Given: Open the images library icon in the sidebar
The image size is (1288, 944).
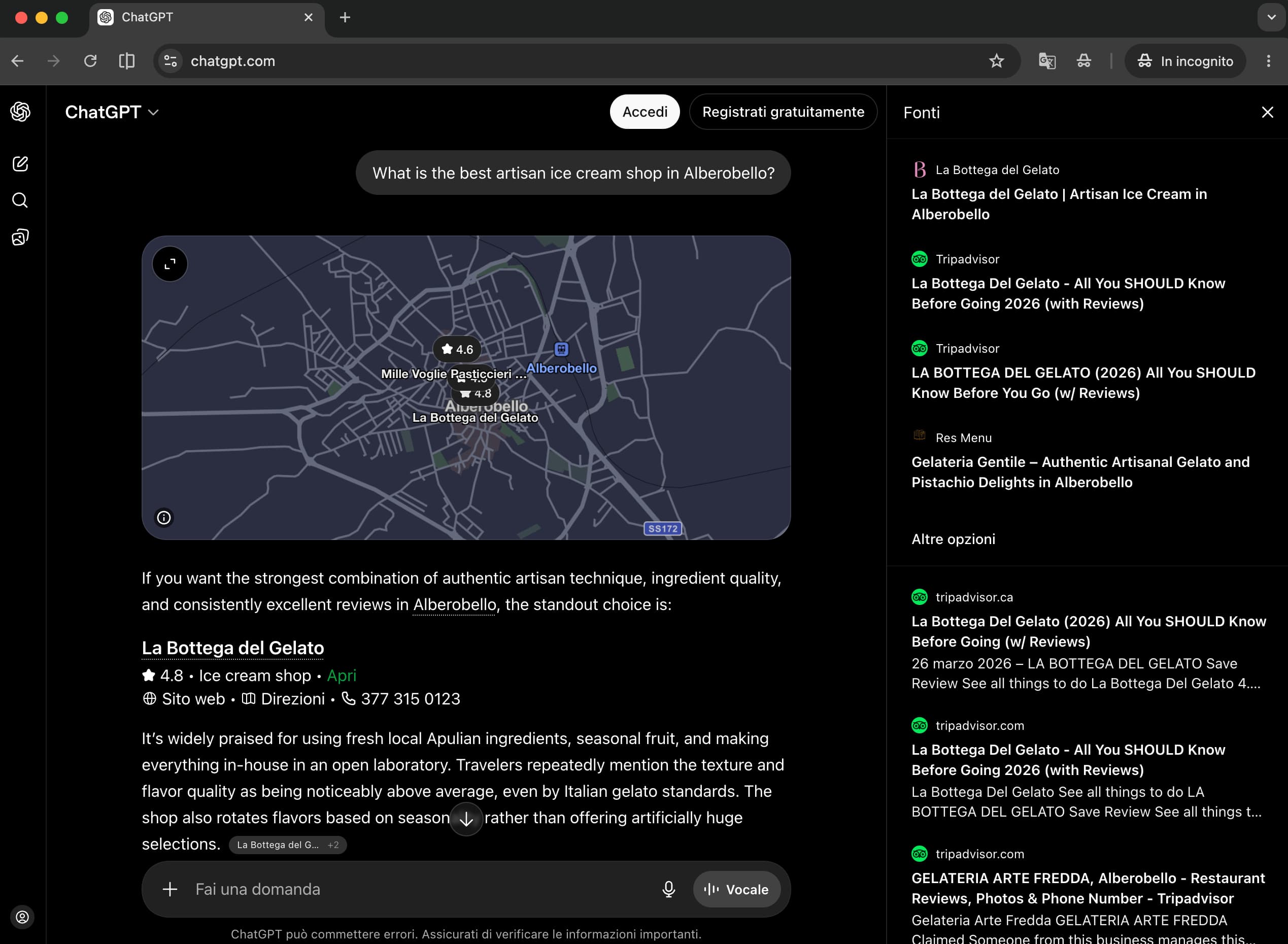Looking at the screenshot, I should pyautogui.click(x=21, y=237).
